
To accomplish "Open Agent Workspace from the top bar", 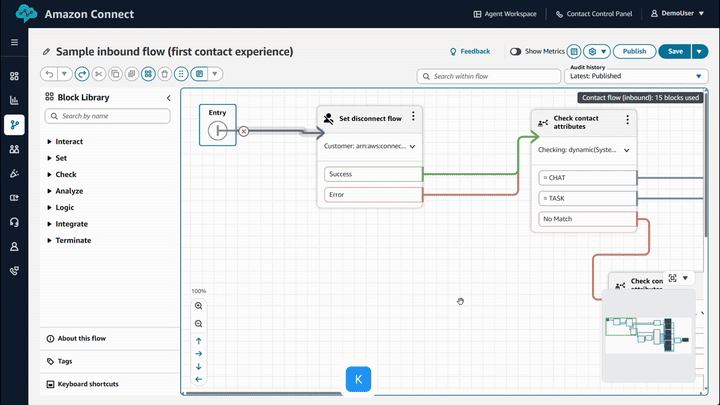I will [504, 15].
